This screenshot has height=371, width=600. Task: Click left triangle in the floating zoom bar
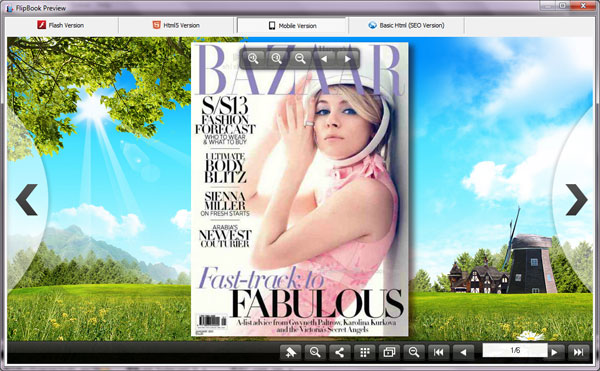pyautogui.click(x=324, y=59)
